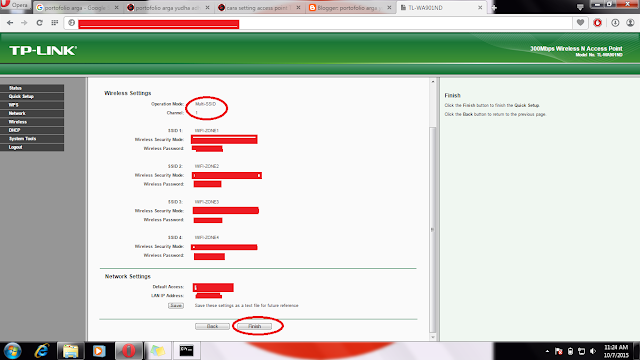Open the downloads icon in toolbar
Image resolution: width=640 pixels, height=360 pixels.
click(615, 23)
